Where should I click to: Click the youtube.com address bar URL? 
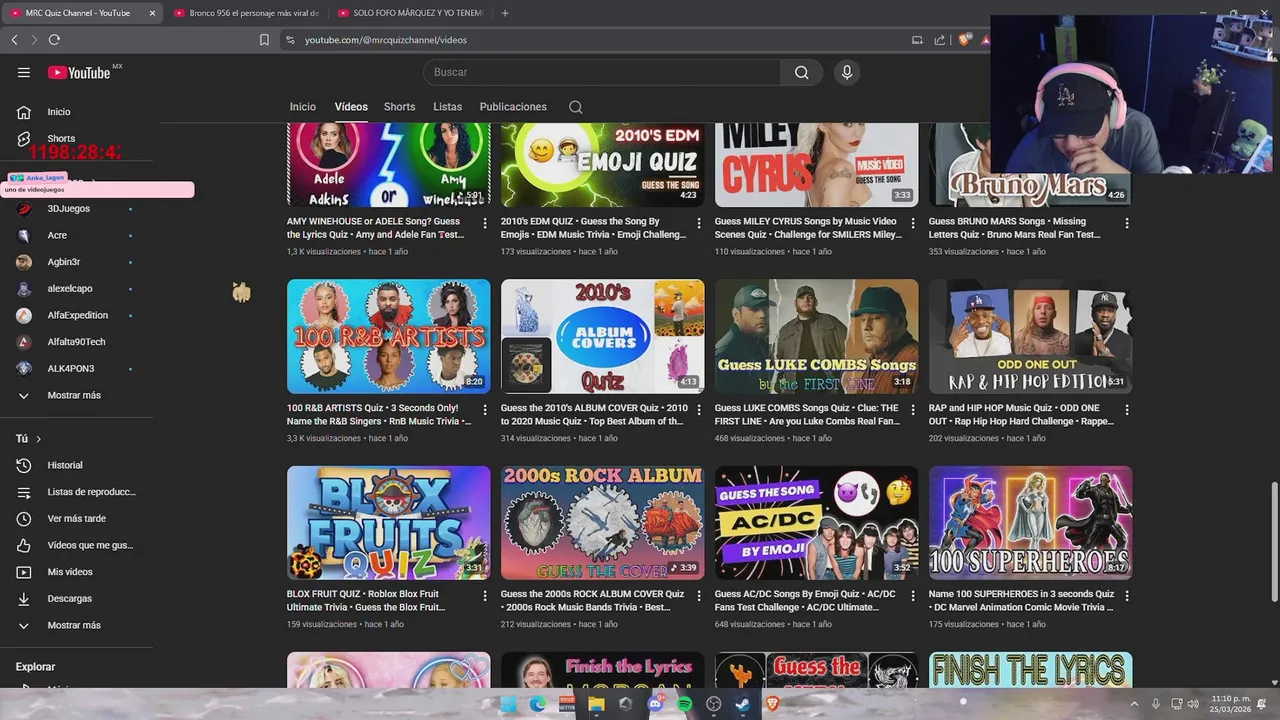386,40
